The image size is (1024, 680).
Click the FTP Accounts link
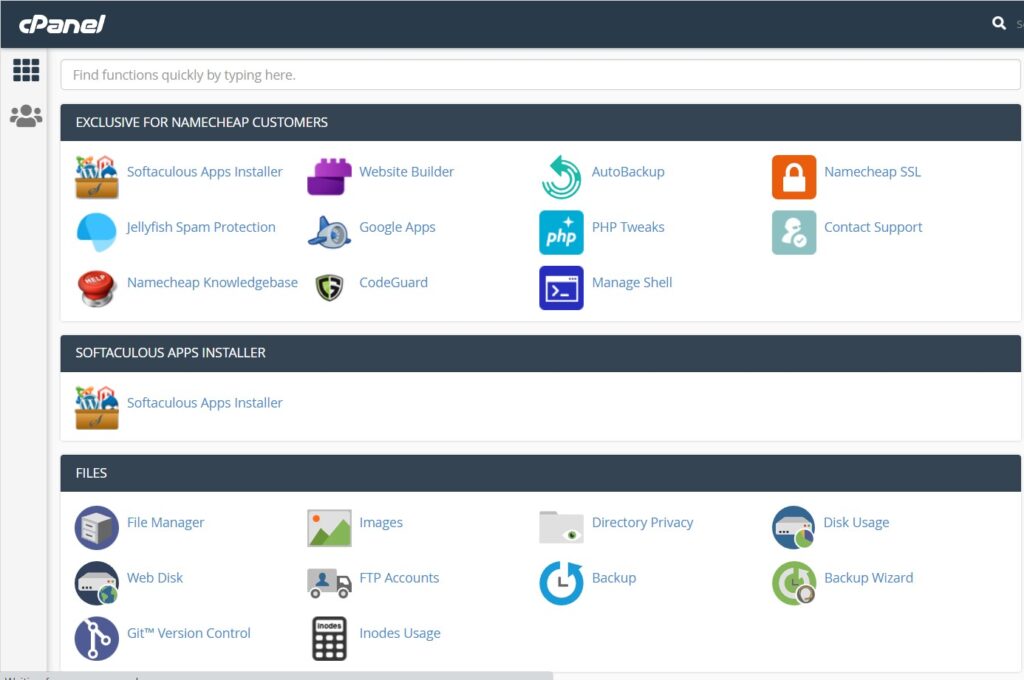(399, 578)
